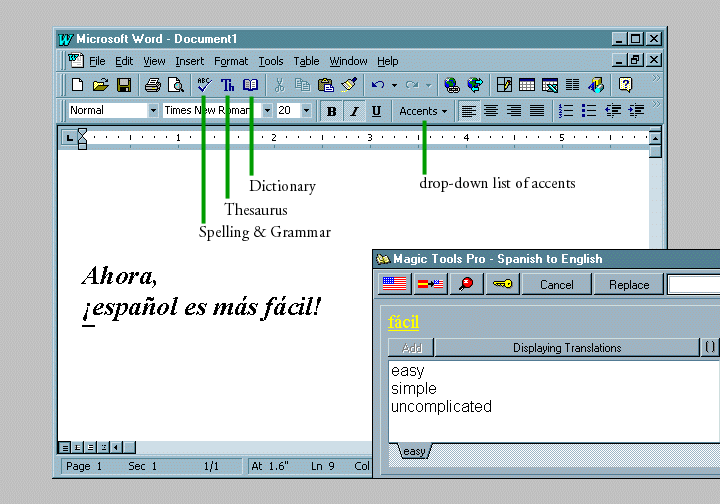Screen dimensions: 720x504
Task: Click the Format Painter brush icon
Action: [348, 85]
